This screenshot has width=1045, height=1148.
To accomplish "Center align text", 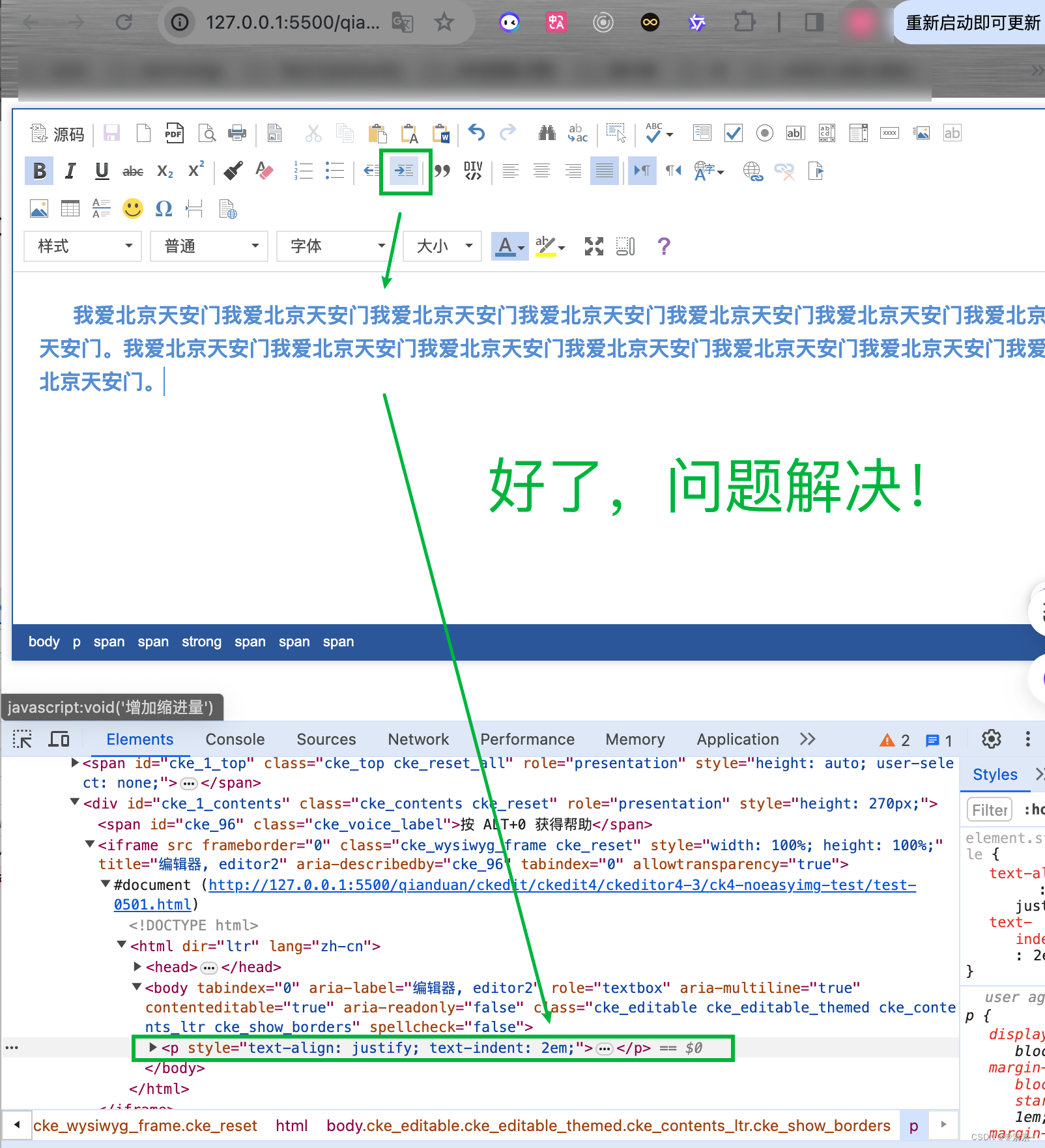I will click(x=542, y=171).
